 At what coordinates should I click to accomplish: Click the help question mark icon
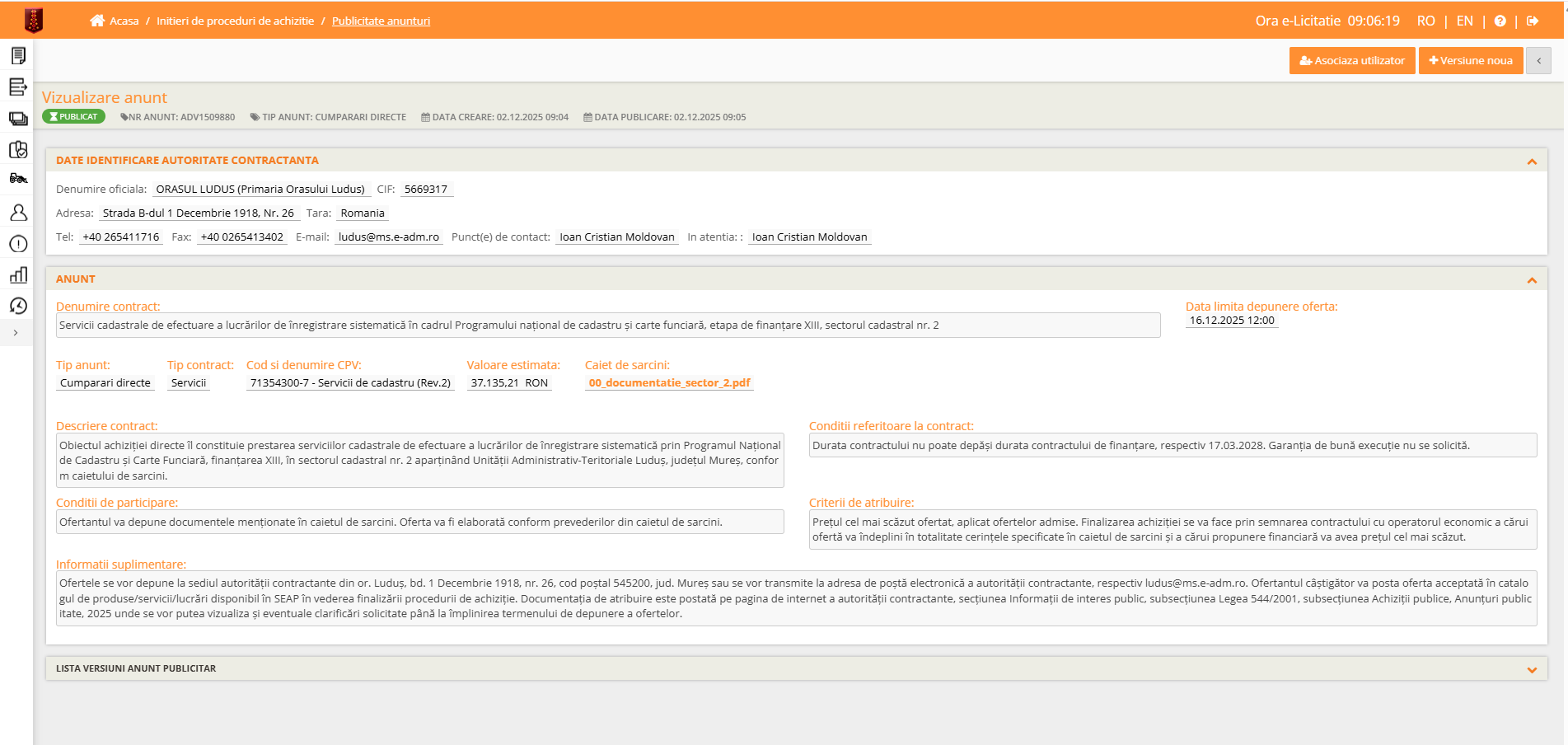click(x=1500, y=21)
